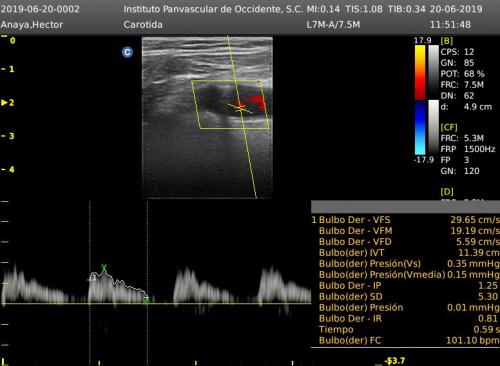This screenshot has height=366, width=500.
Task: Click the [B] mode parameters header
Action: click(x=447, y=41)
